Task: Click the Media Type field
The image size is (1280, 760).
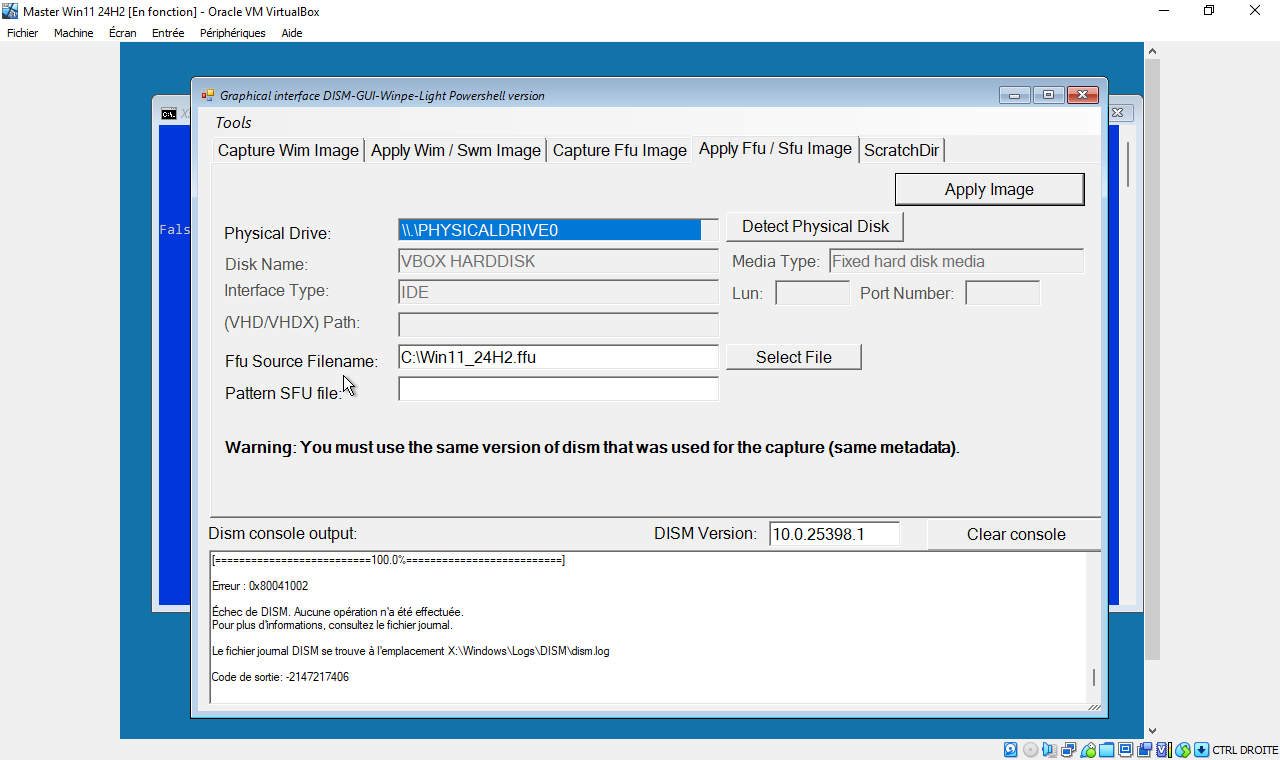Action: [x=956, y=261]
